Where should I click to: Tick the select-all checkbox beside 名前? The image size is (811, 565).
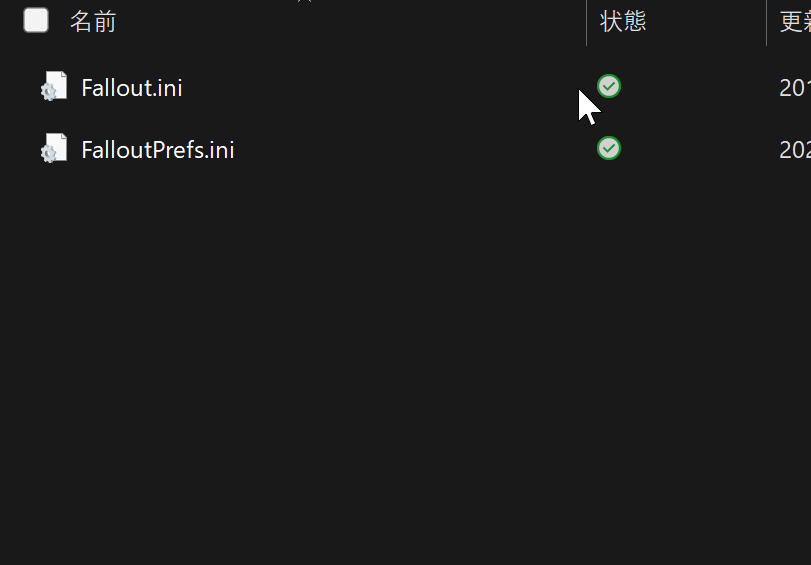click(36, 20)
